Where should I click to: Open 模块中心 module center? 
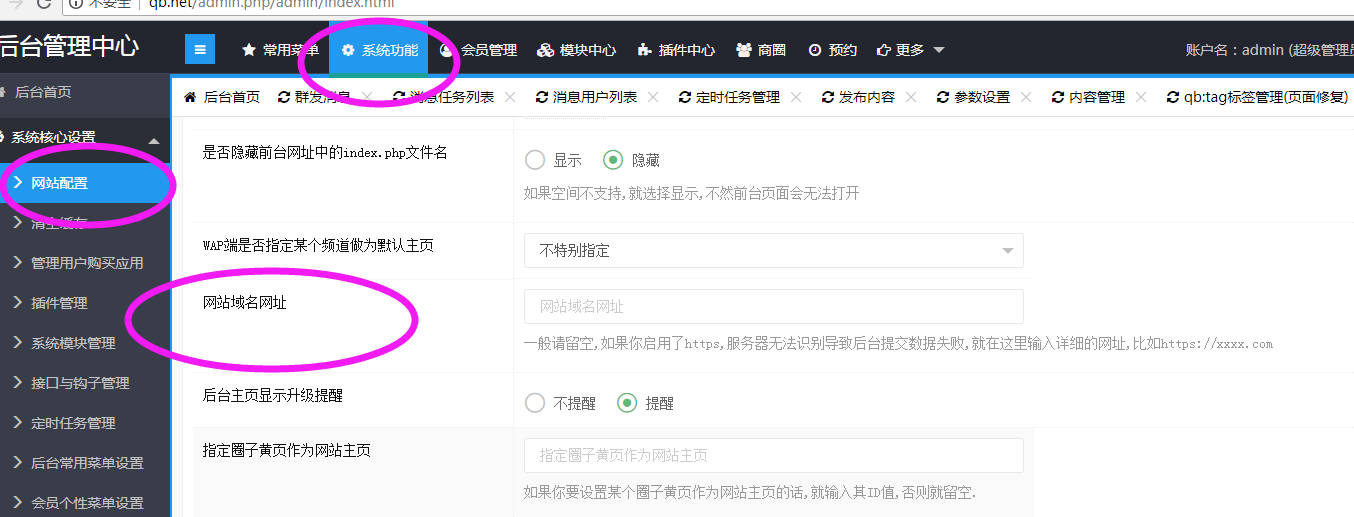(576, 50)
